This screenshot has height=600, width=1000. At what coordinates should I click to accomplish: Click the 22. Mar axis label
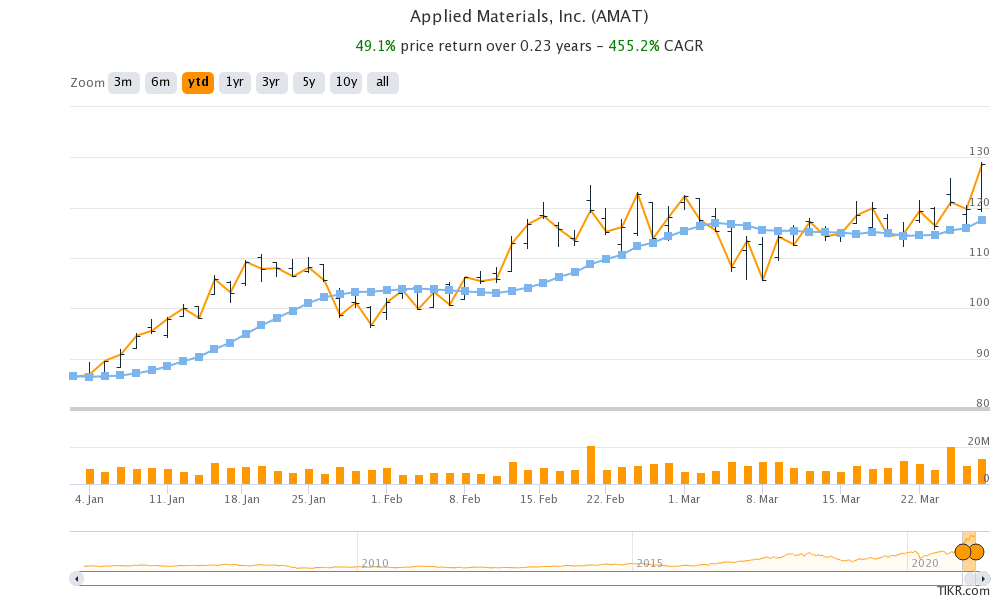click(920, 499)
